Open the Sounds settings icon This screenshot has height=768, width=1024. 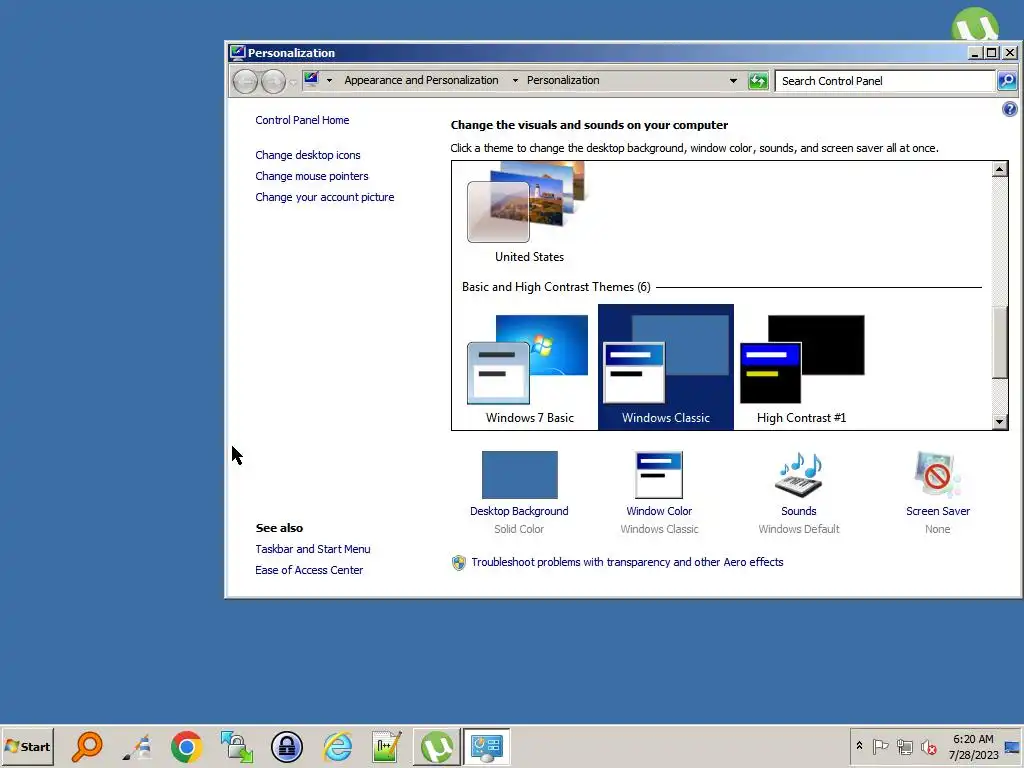[798, 475]
